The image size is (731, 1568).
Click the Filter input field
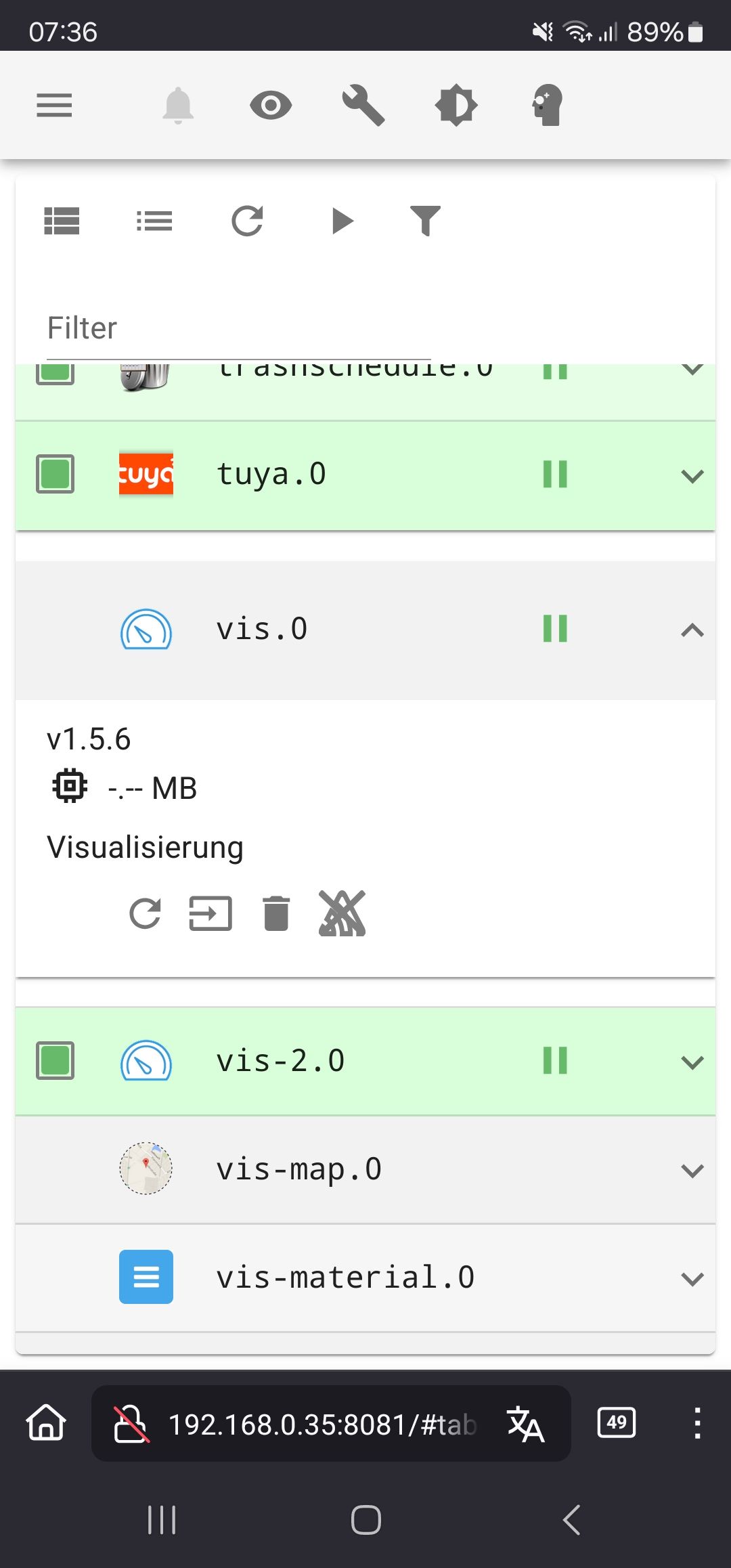[x=238, y=329]
